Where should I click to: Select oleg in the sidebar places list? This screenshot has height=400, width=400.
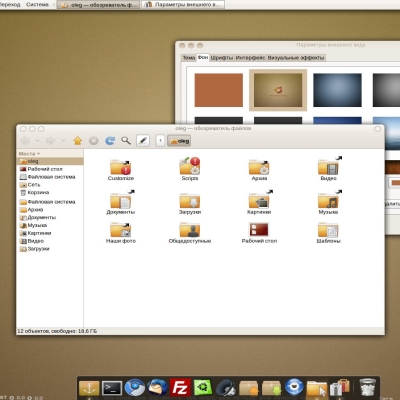50,161
